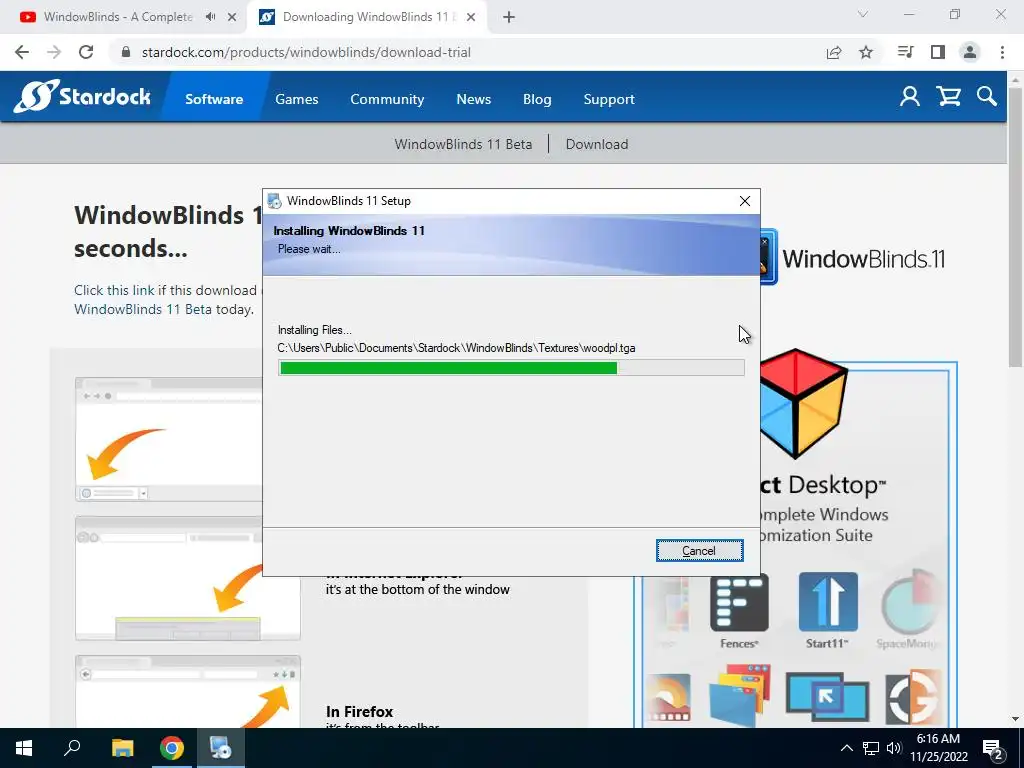Mute the YouTube tab speaker icon
Screen dimensions: 1024x768
210,17
